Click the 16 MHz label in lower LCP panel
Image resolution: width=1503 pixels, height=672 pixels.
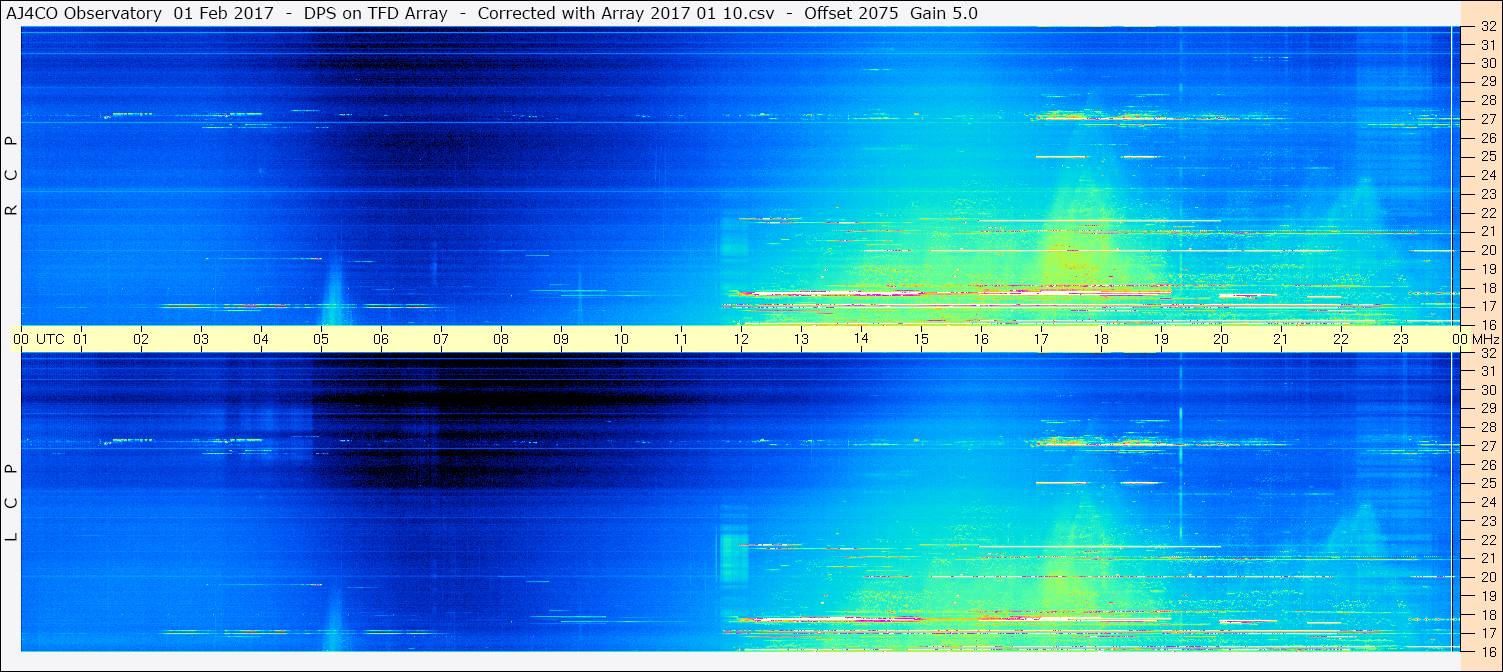pyautogui.click(x=1488, y=651)
